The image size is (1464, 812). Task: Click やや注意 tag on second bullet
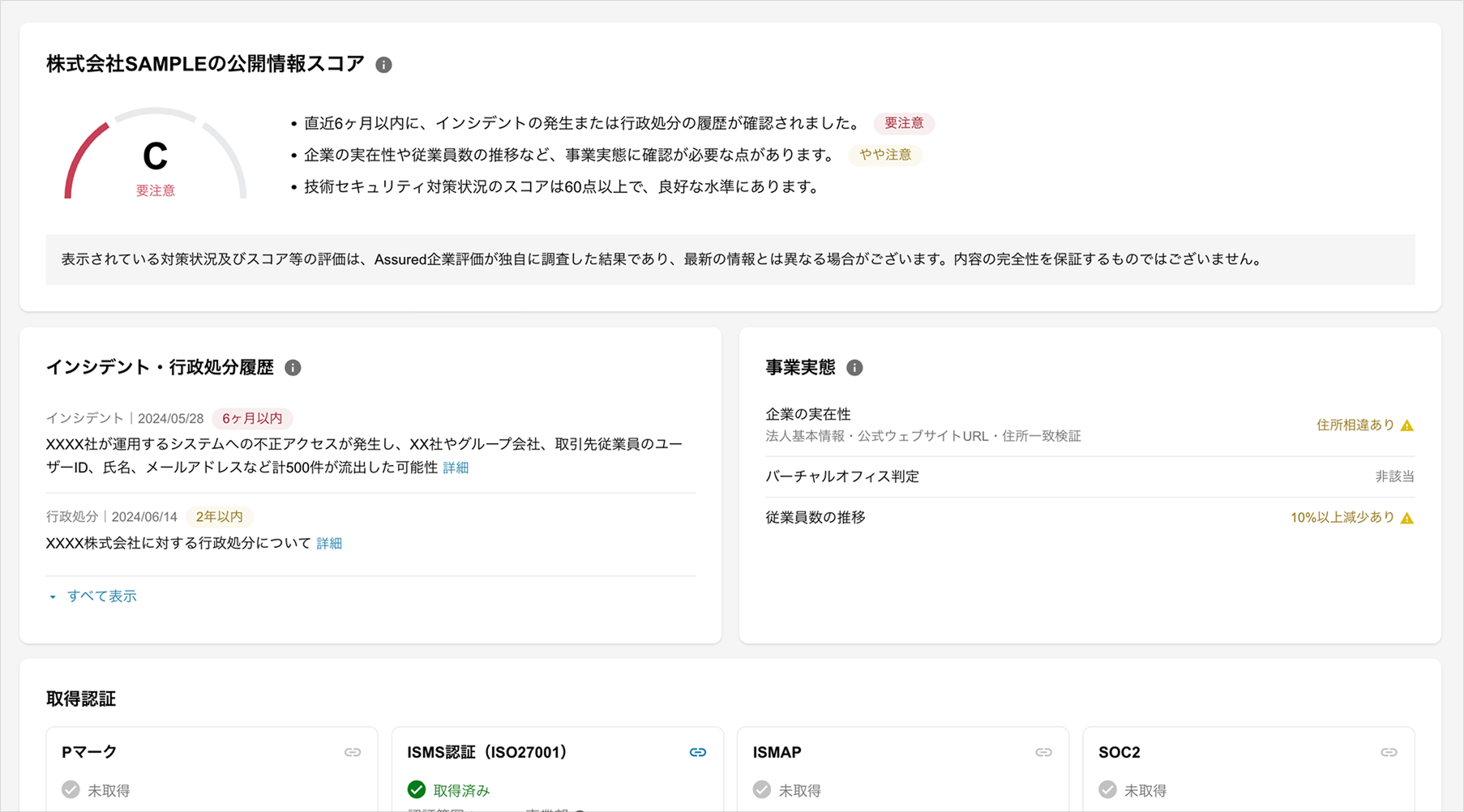[x=885, y=155]
